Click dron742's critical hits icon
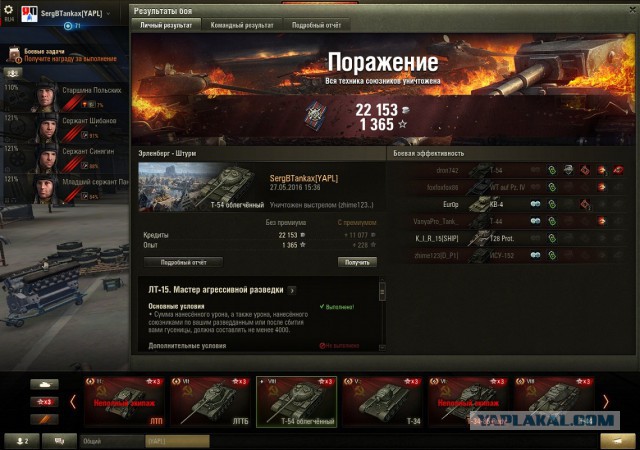 pyautogui.click(x=585, y=170)
